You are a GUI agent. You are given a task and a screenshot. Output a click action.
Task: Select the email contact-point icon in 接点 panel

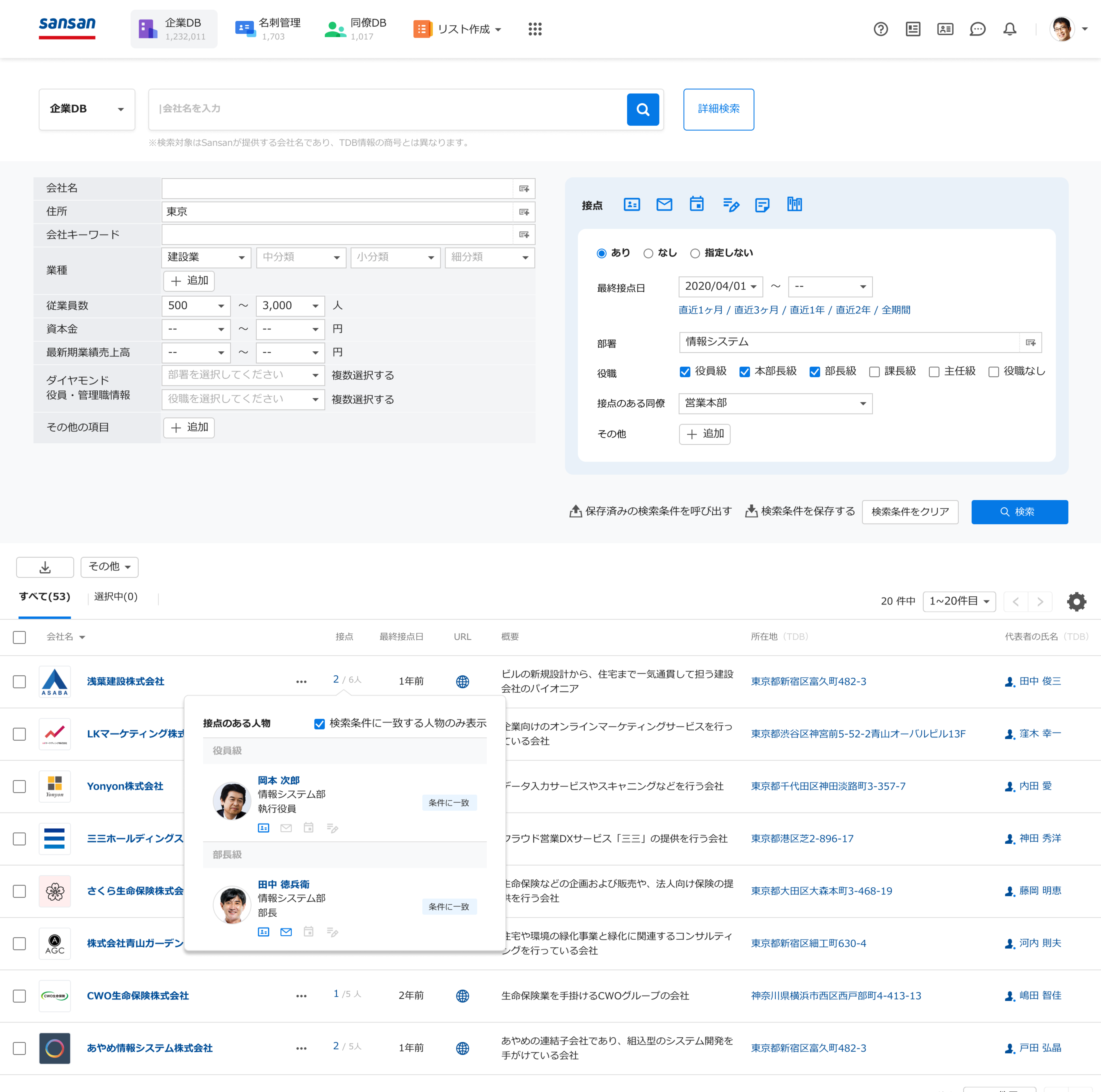(664, 205)
